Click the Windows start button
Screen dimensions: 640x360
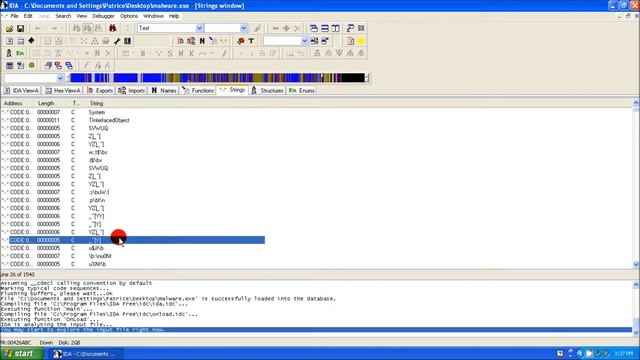tap(21, 353)
